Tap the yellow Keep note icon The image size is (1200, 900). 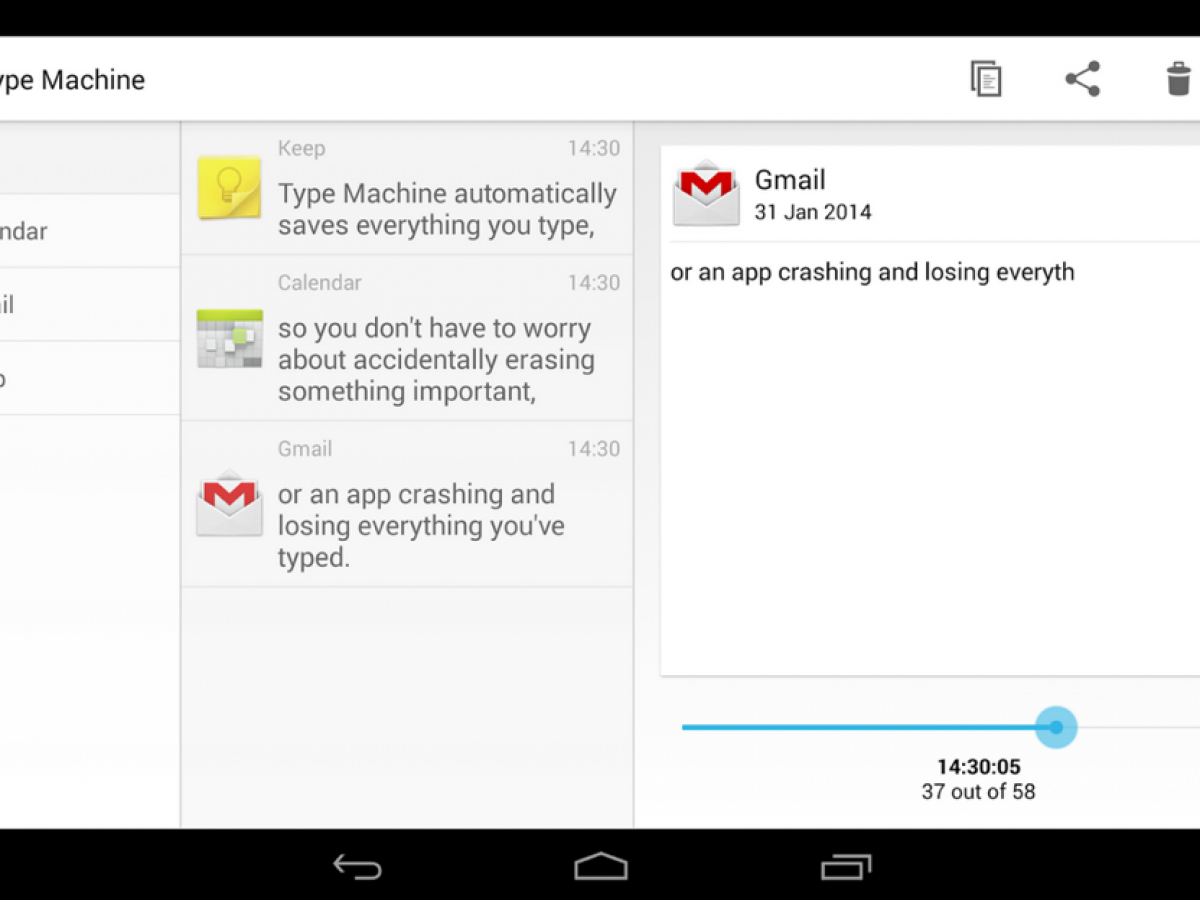[x=229, y=187]
